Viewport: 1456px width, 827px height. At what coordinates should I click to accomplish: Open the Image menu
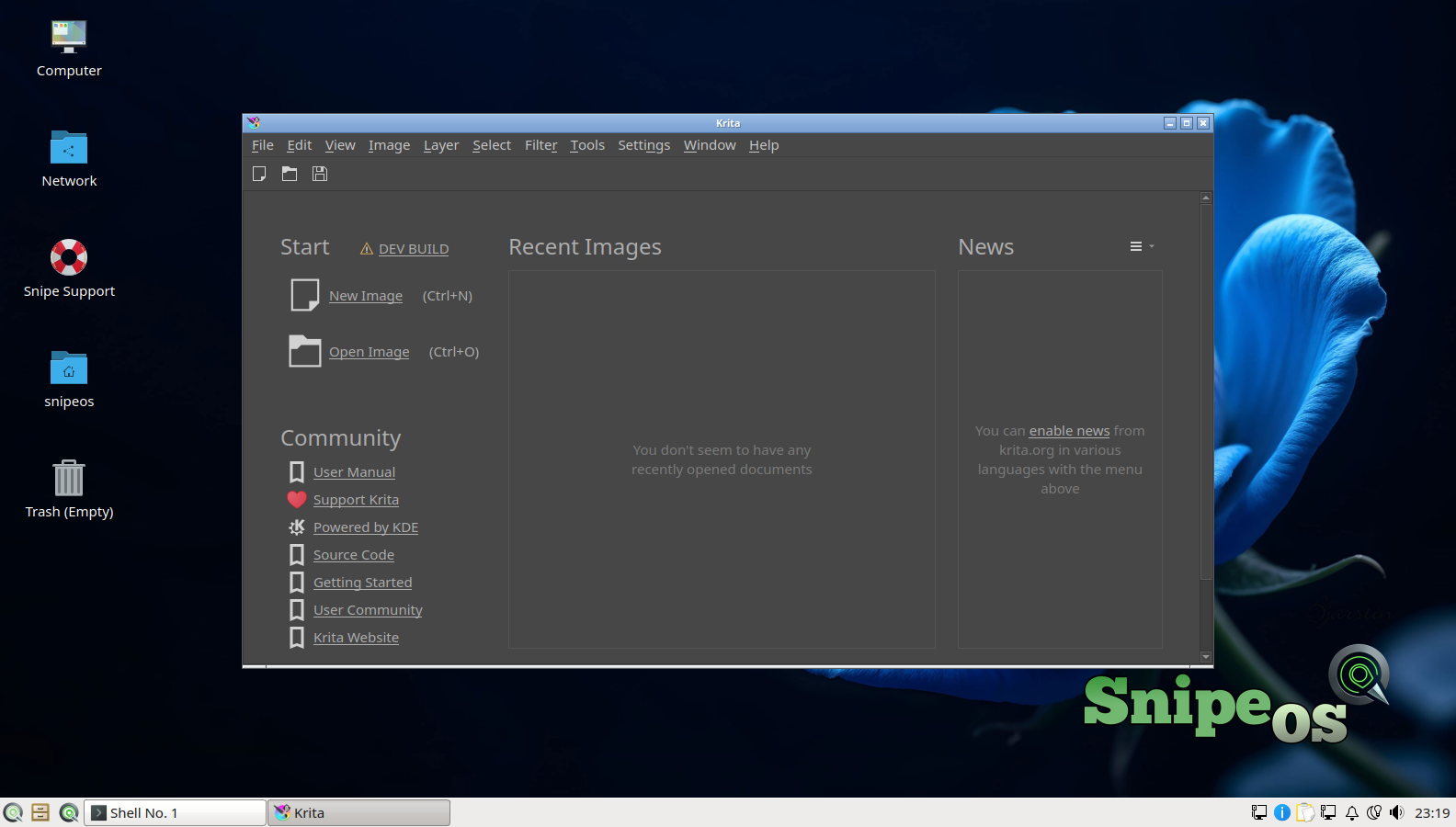pyautogui.click(x=390, y=145)
